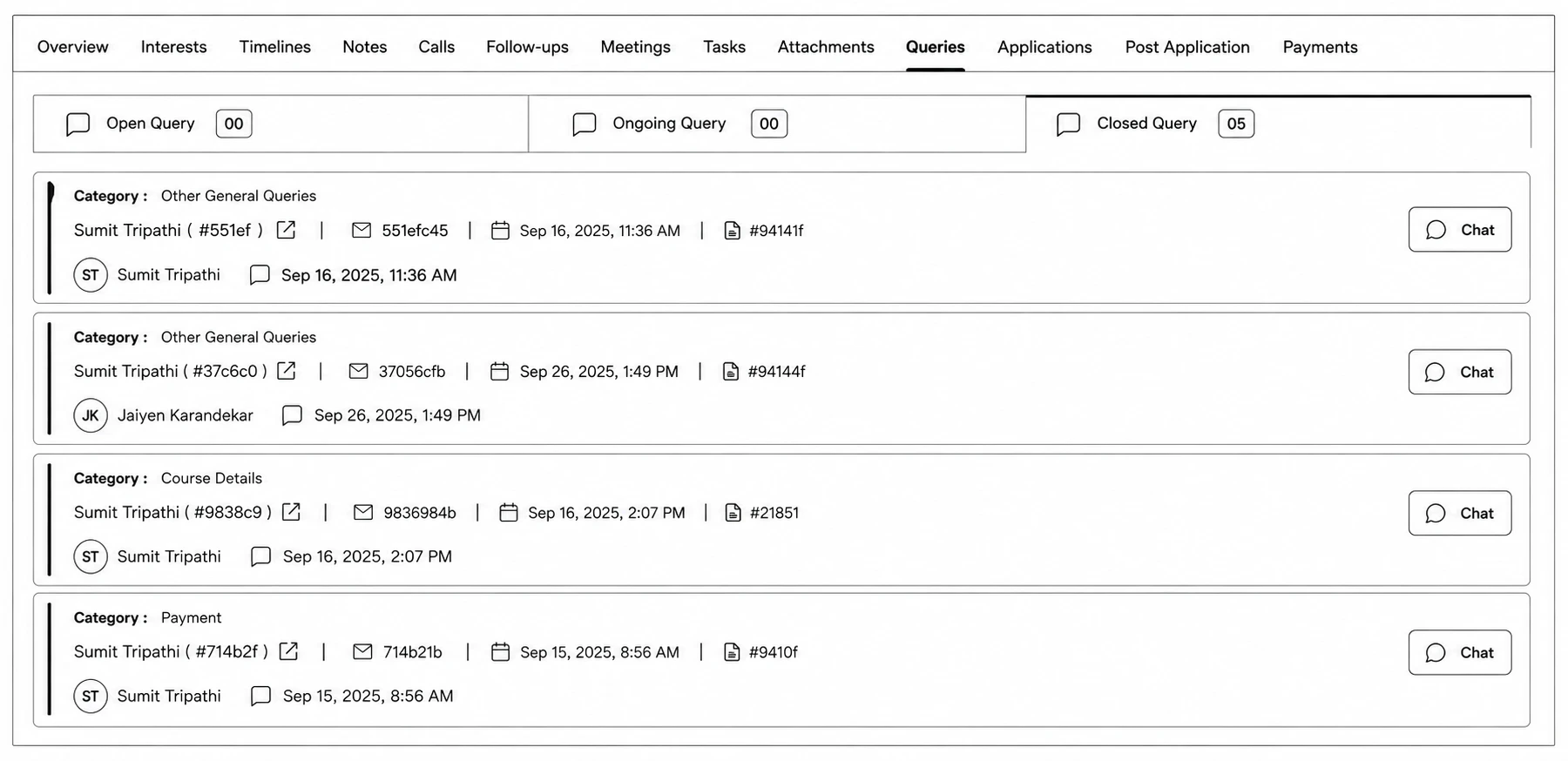This screenshot has width=1568, height=761.
Task: Click calendar icon next to Sep 26, 1:49 PM
Action: [x=499, y=371]
